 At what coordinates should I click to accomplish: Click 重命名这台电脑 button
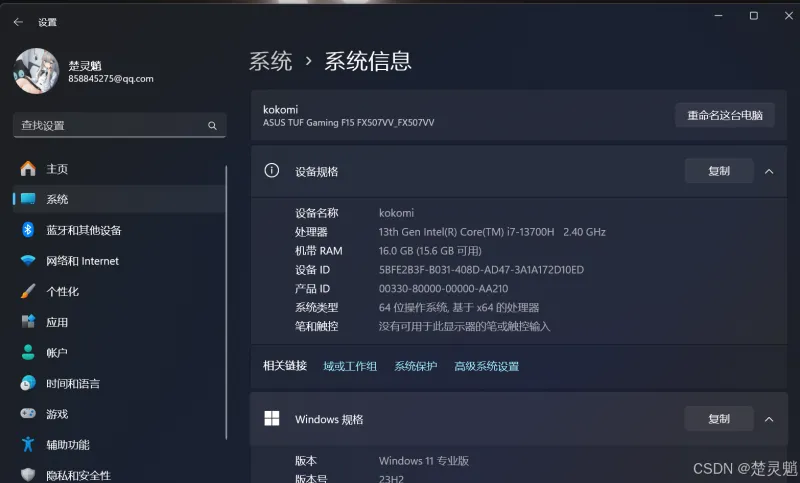pyautogui.click(x=724, y=115)
